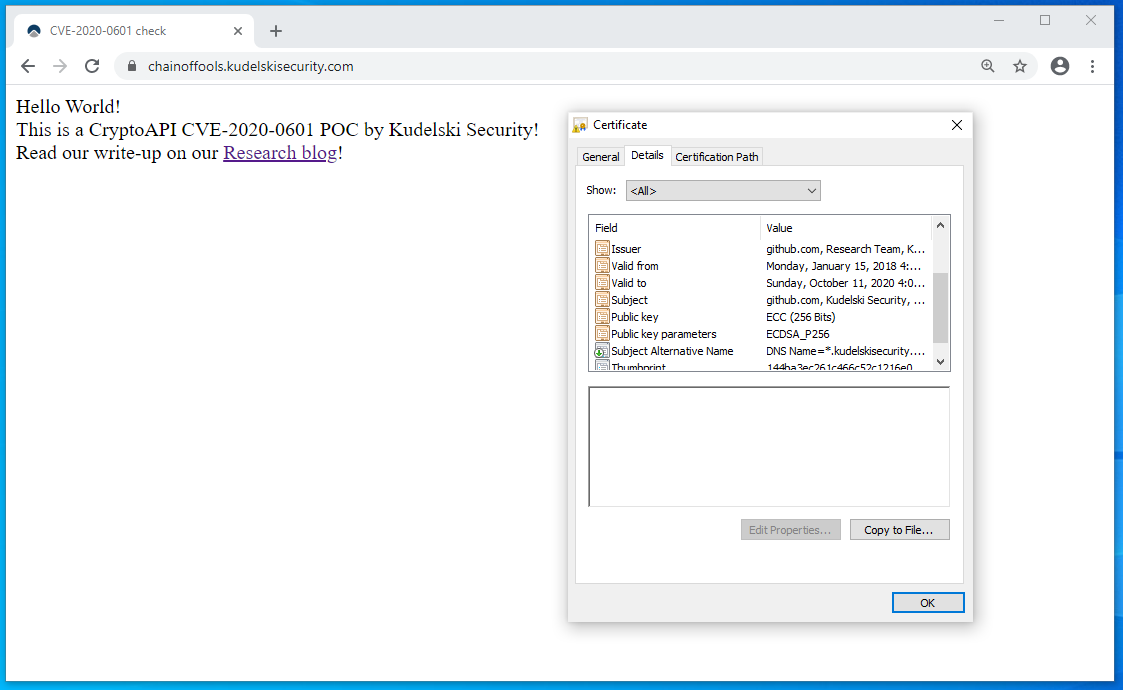Open the Chrome profile avatar
The image size is (1123, 690).
tap(1060, 66)
